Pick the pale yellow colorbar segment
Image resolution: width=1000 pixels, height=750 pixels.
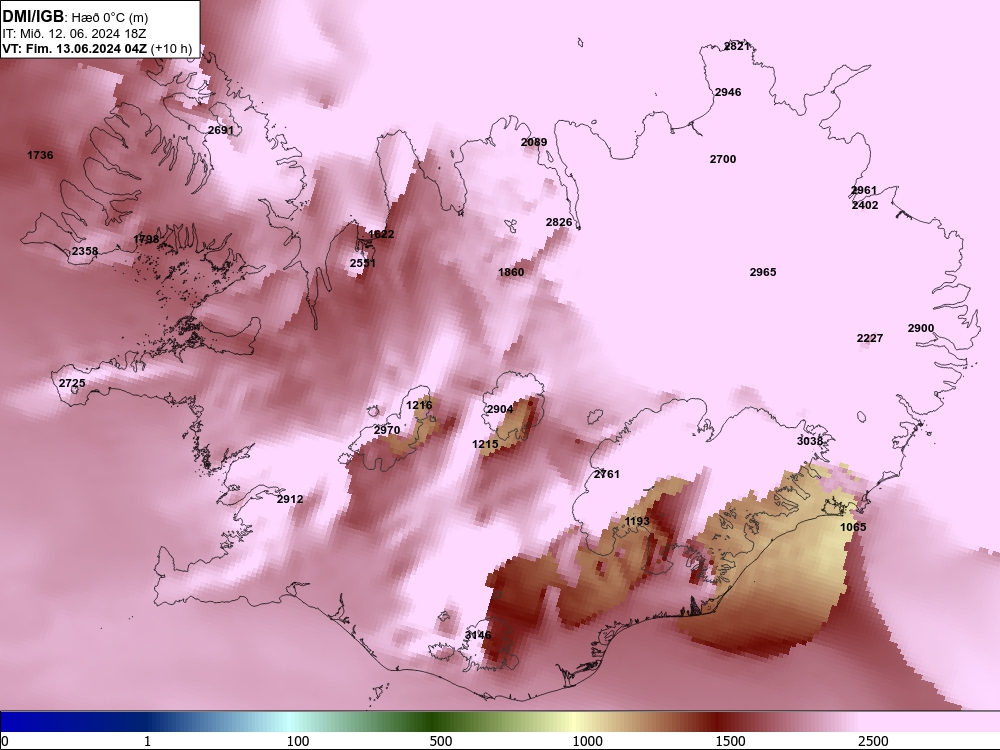(x=574, y=721)
